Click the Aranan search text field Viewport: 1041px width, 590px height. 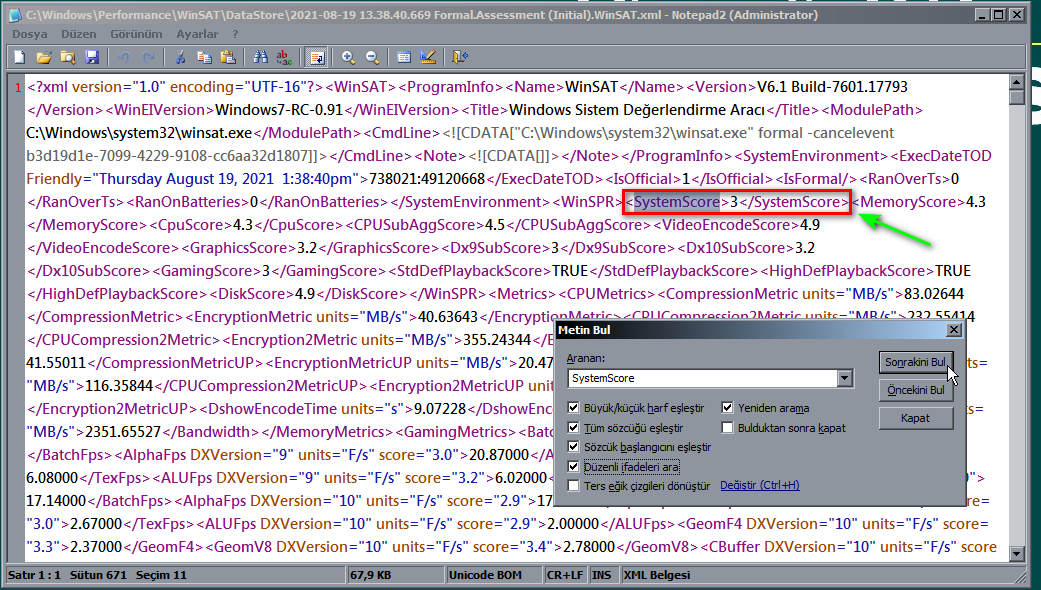(x=703, y=378)
